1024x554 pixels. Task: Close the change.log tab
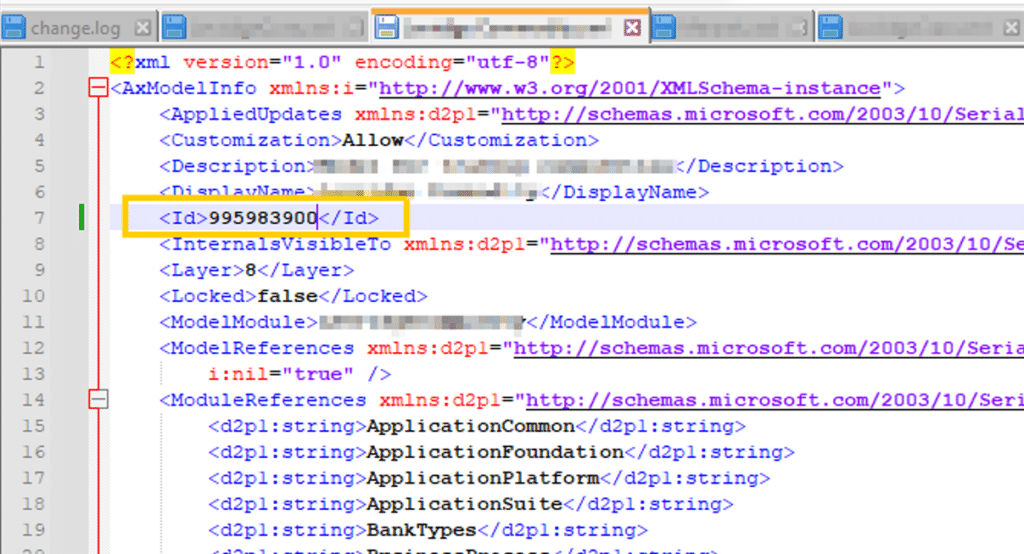pos(143,28)
